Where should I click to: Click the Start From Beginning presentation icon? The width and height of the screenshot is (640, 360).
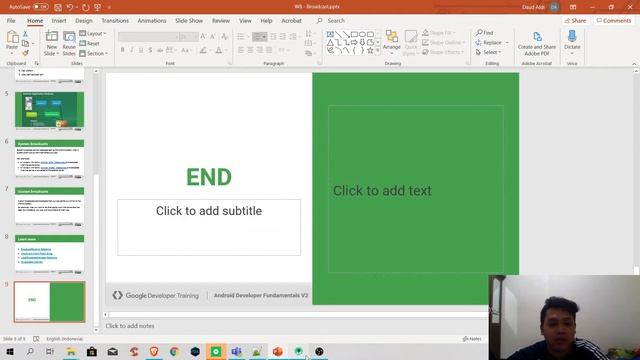pyautogui.click(x=98, y=7)
